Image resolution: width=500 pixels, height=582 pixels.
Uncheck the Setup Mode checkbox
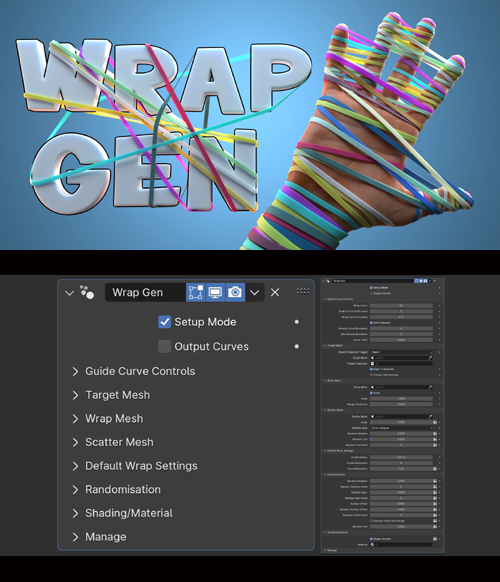pos(164,322)
